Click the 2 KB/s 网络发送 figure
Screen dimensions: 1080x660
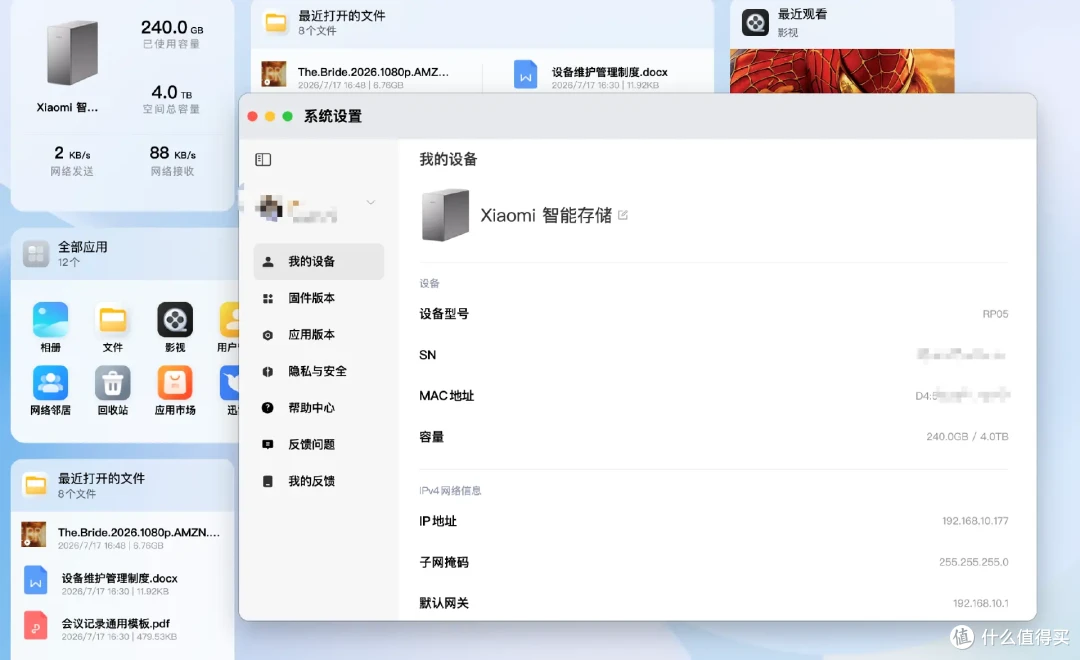(72, 153)
